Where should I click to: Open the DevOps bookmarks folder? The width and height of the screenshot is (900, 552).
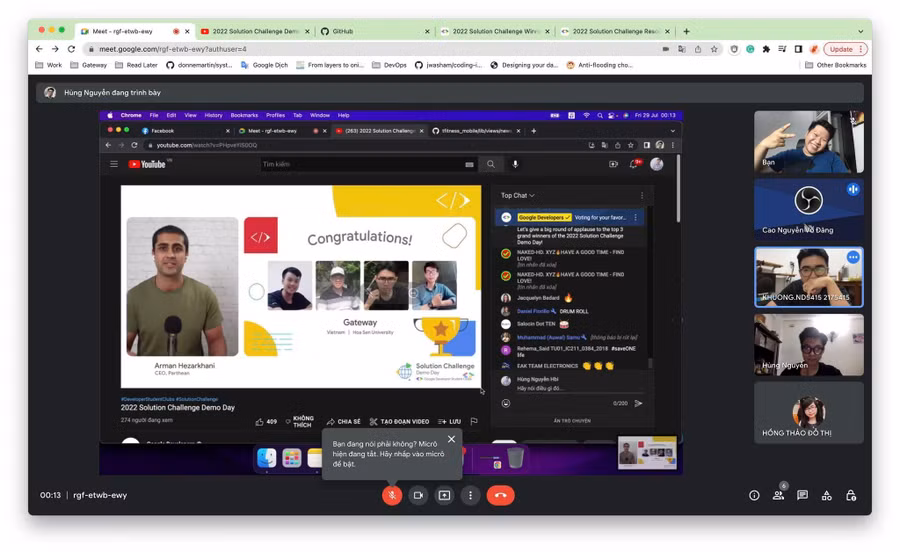pyautogui.click(x=389, y=65)
